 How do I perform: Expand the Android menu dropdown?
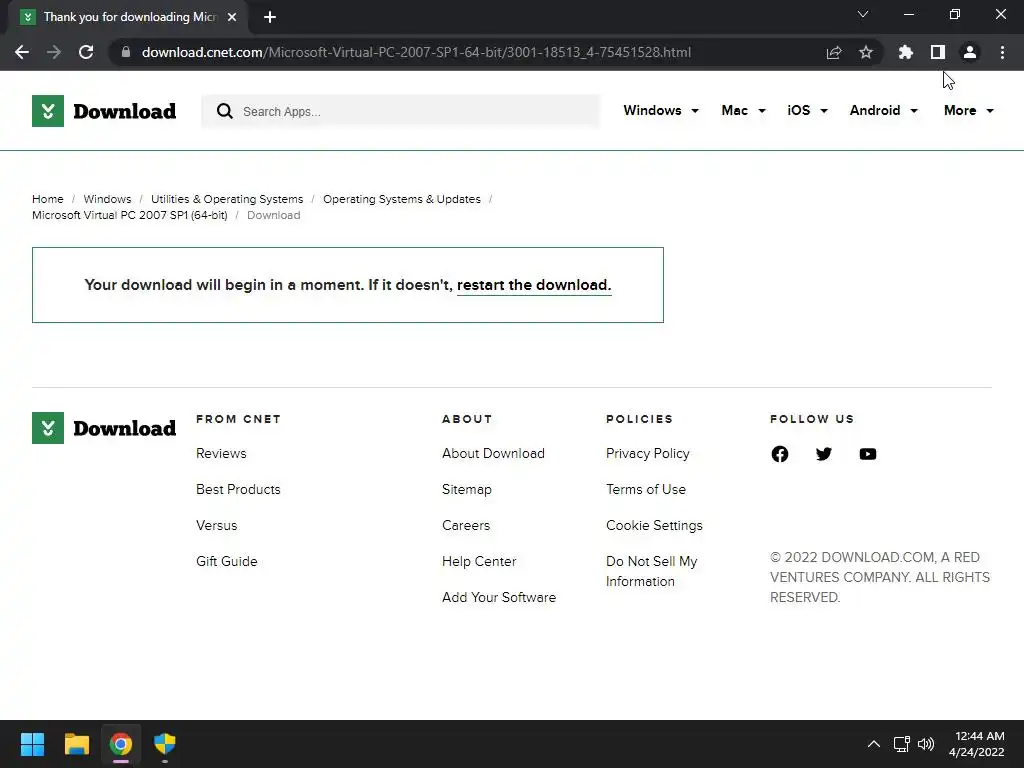point(884,110)
